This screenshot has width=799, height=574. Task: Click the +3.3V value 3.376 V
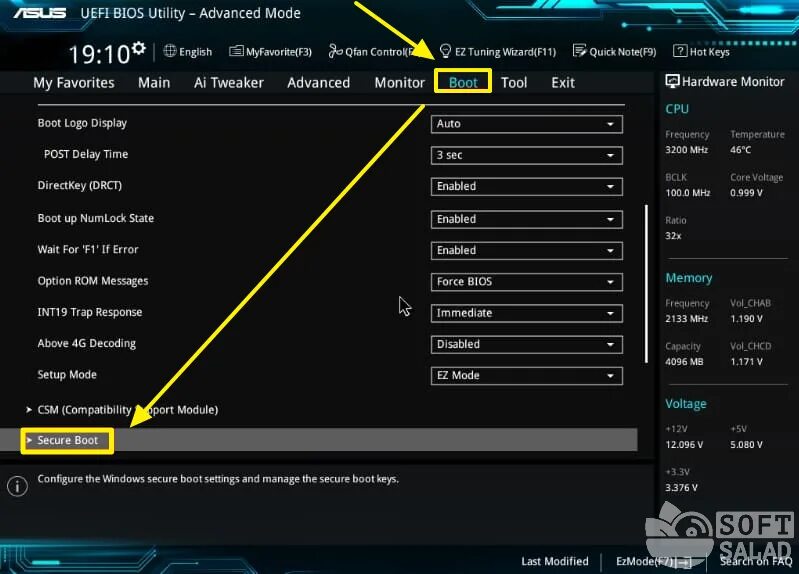click(681, 488)
